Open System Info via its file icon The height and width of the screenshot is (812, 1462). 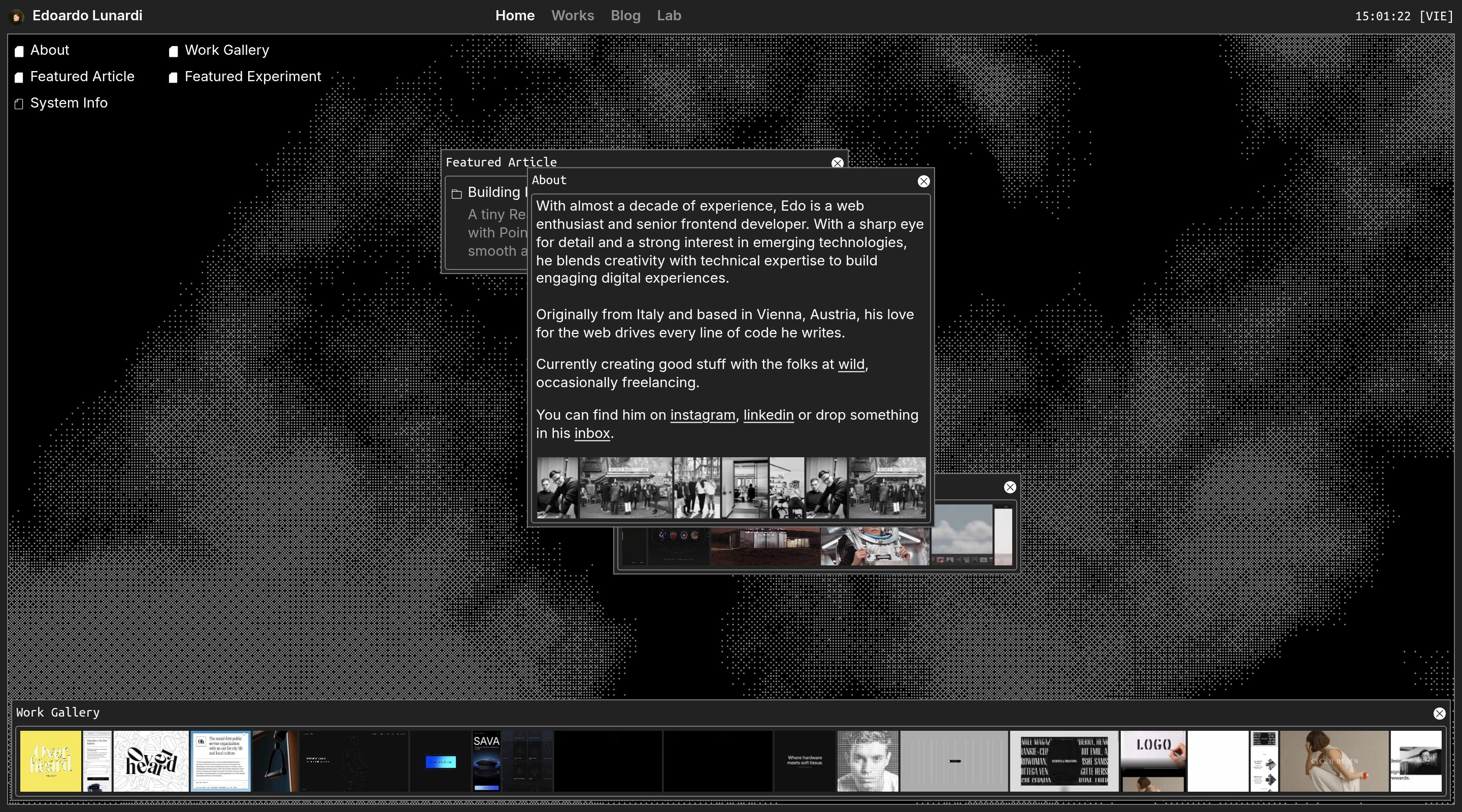pos(19,104)
